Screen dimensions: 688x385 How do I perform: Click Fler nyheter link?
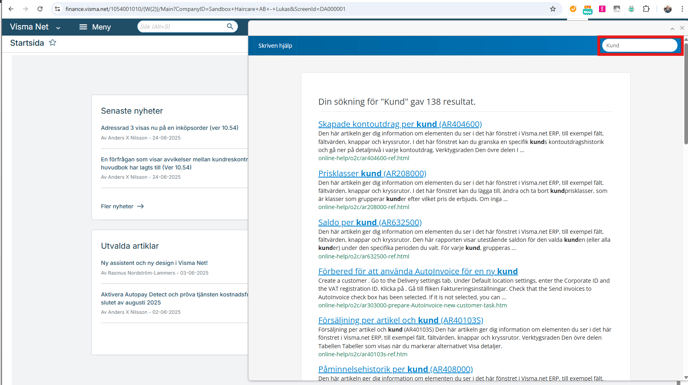(122, 206)
